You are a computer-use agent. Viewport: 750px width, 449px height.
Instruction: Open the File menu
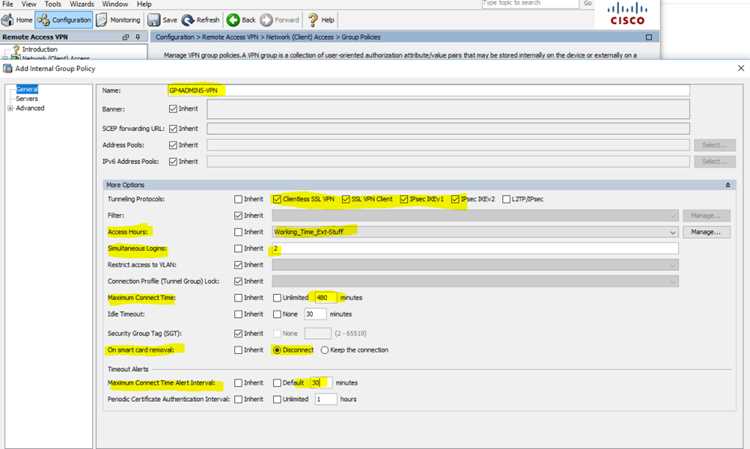8,4
